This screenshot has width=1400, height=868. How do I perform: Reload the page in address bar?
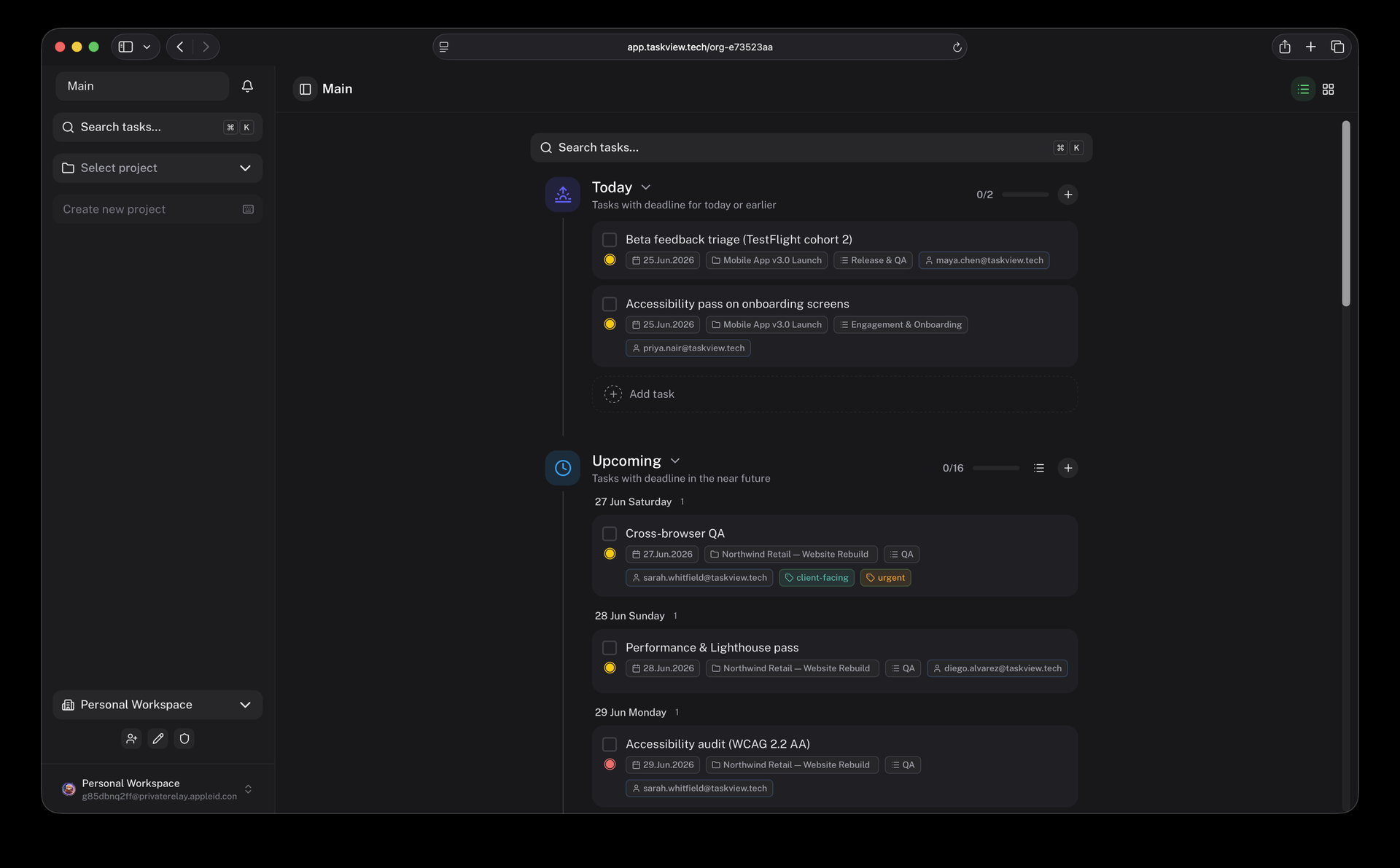pyautogui.click(x=957, y=47)
